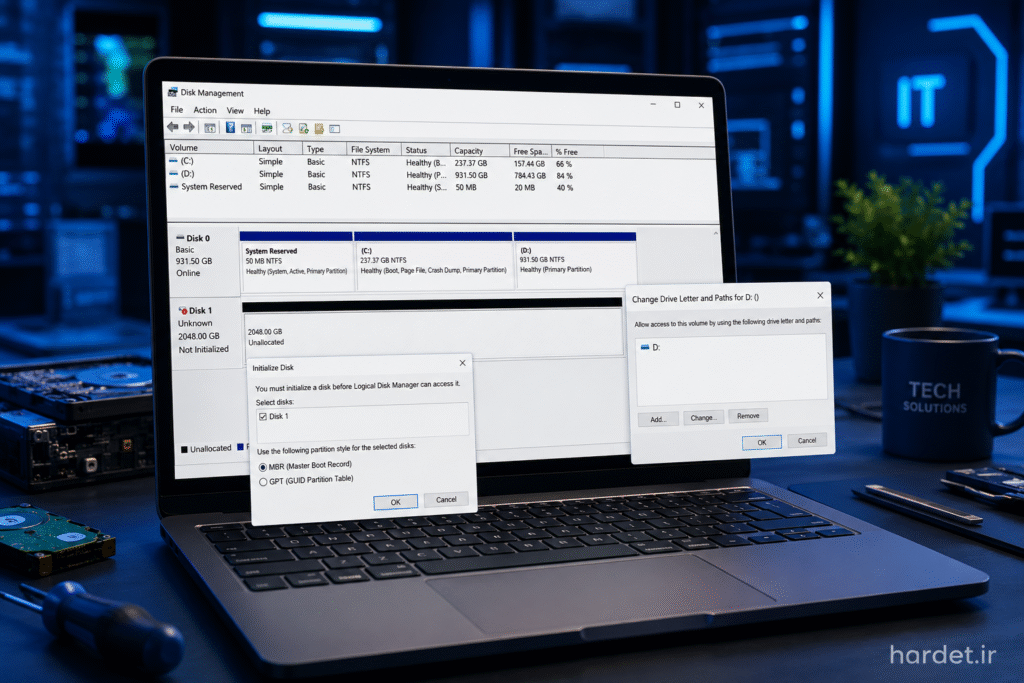Viewport: 1024px width, 683px height.
Task: Select MBR (Master Boot Record) radio option
Action: pyautogui.click(x=263, y=467)
